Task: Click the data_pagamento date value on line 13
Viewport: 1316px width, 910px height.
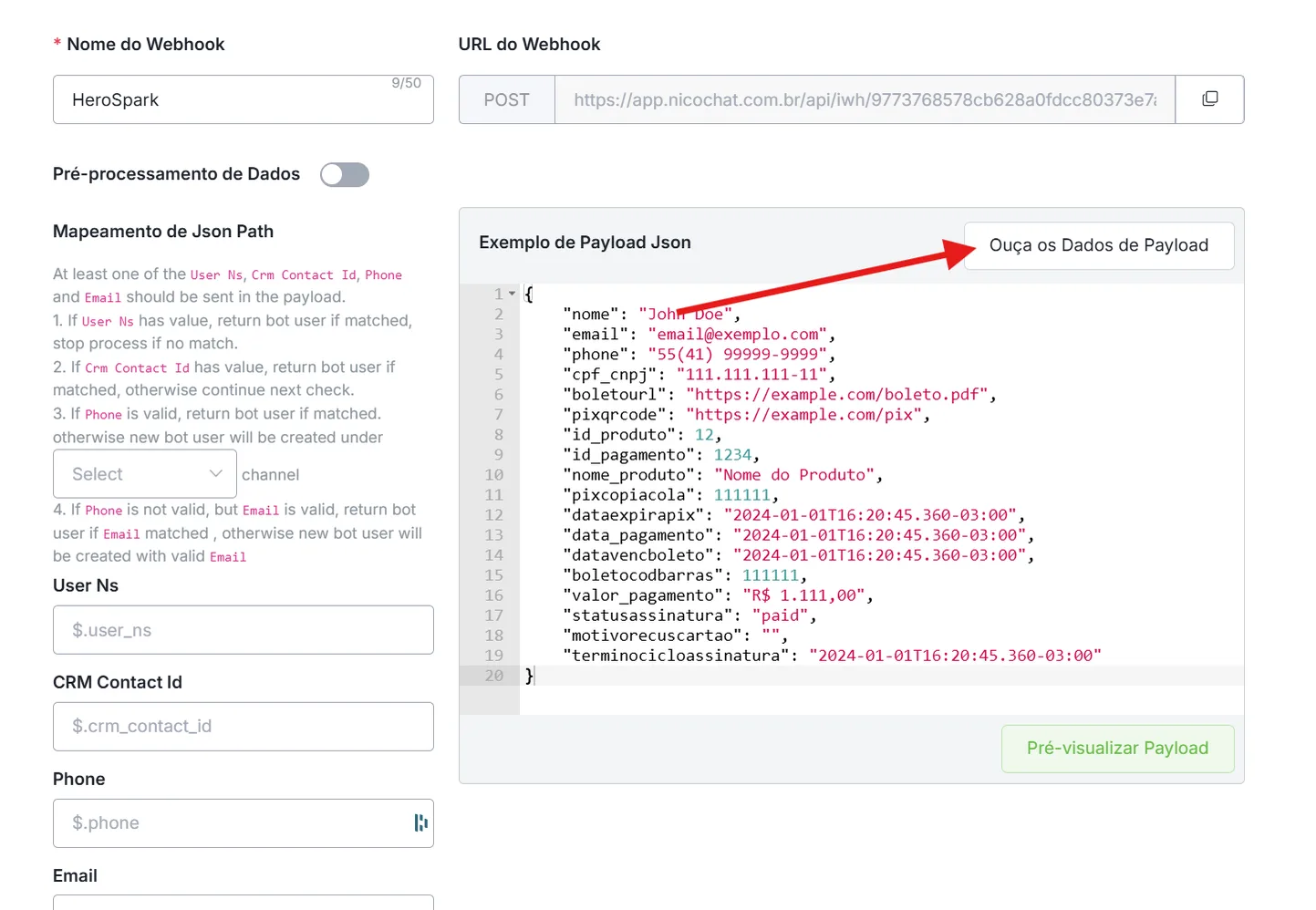Action: pos(880,535)
